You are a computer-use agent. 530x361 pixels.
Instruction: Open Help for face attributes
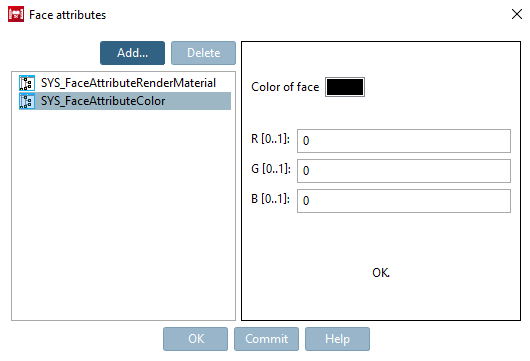click(337, 339)
